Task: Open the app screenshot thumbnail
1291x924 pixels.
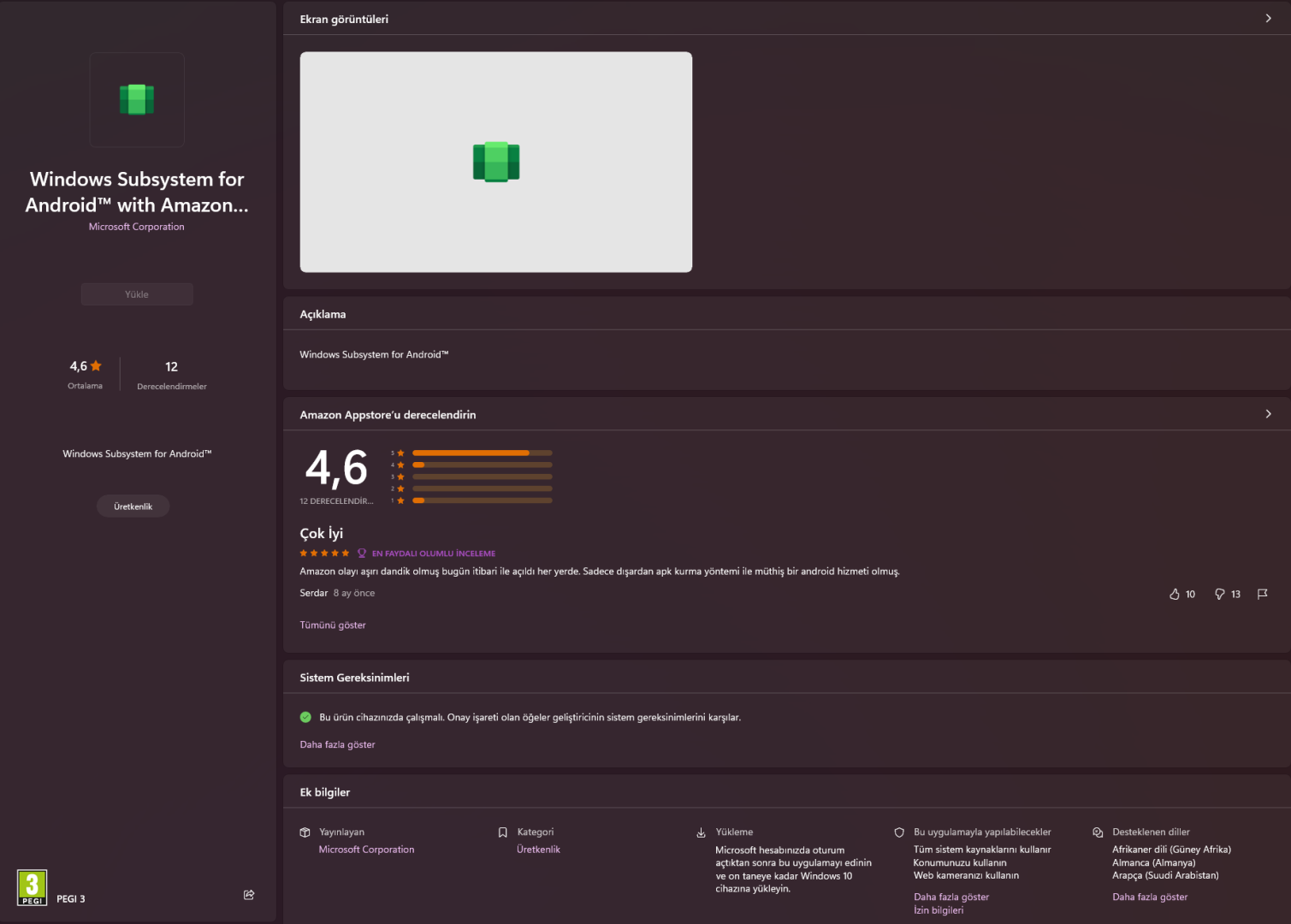Action: pos(496,163)
